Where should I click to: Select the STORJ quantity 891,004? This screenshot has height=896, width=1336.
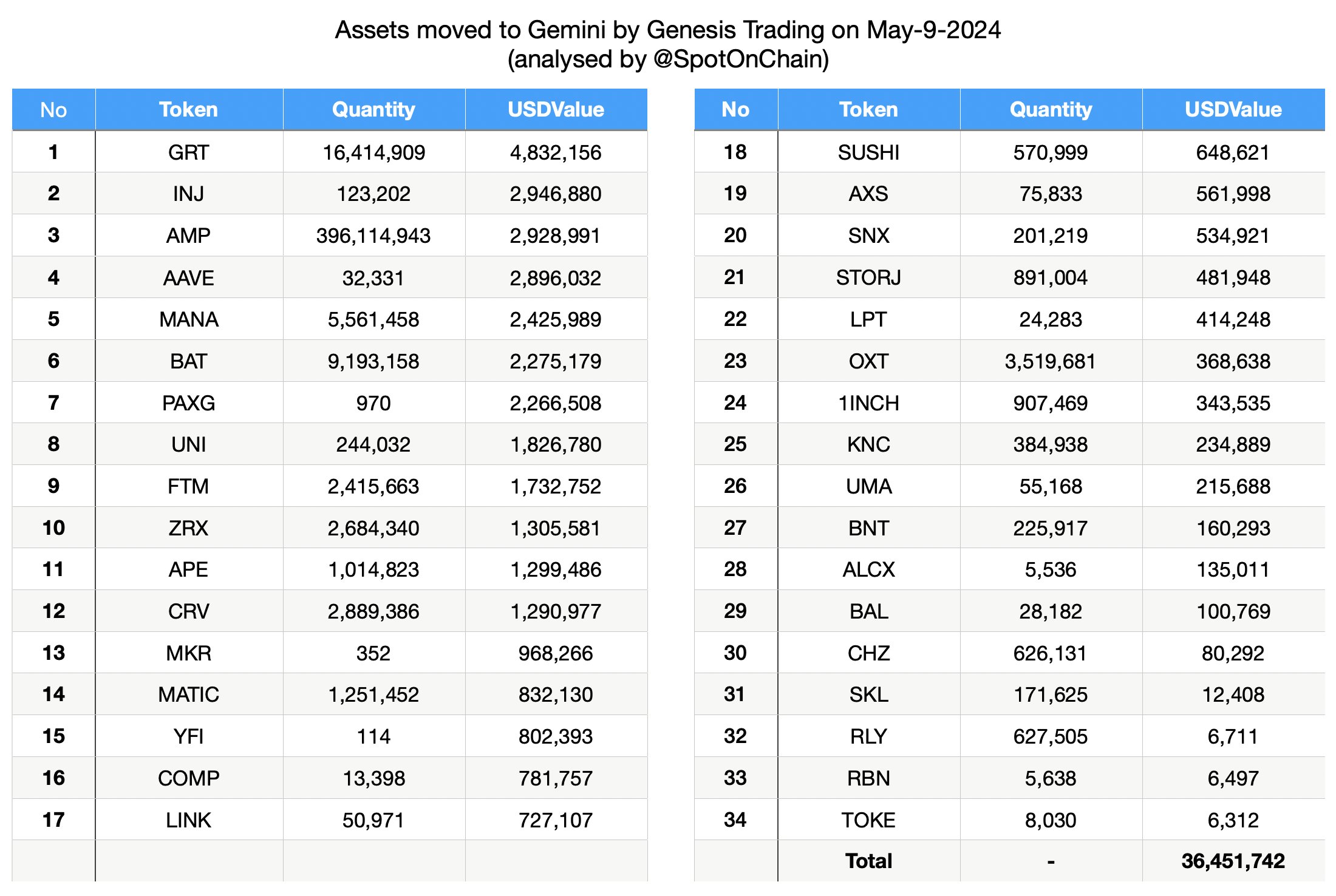coord(1051,278)
